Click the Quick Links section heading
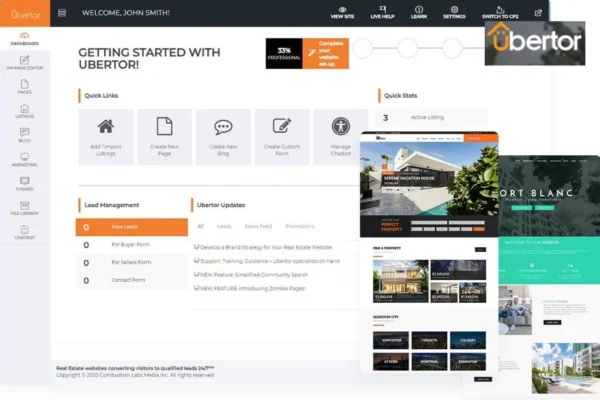This screenshot has width=600, height=400. (x=101, y=96)
